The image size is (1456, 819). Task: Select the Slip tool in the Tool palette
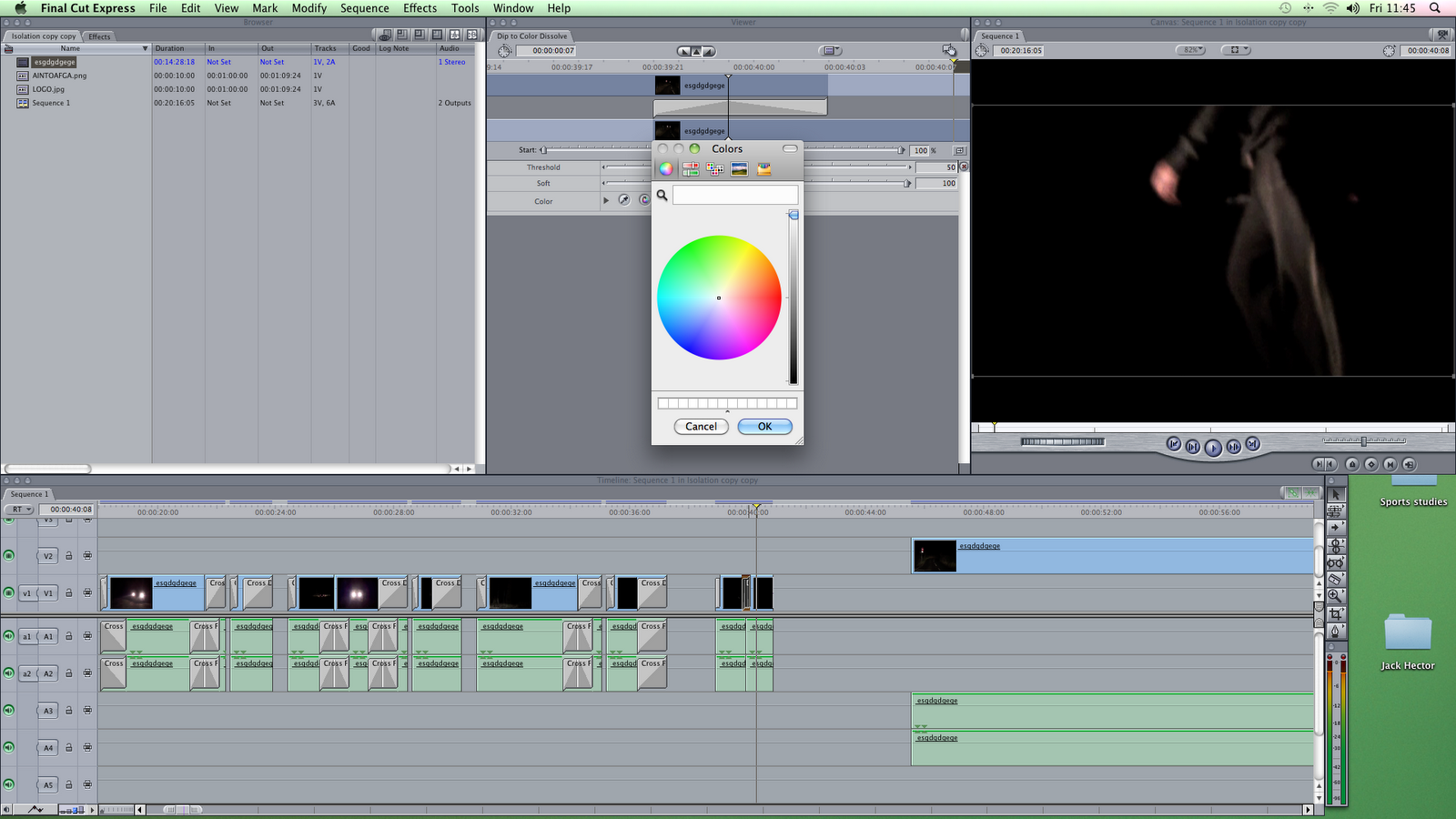point(1336,562)
